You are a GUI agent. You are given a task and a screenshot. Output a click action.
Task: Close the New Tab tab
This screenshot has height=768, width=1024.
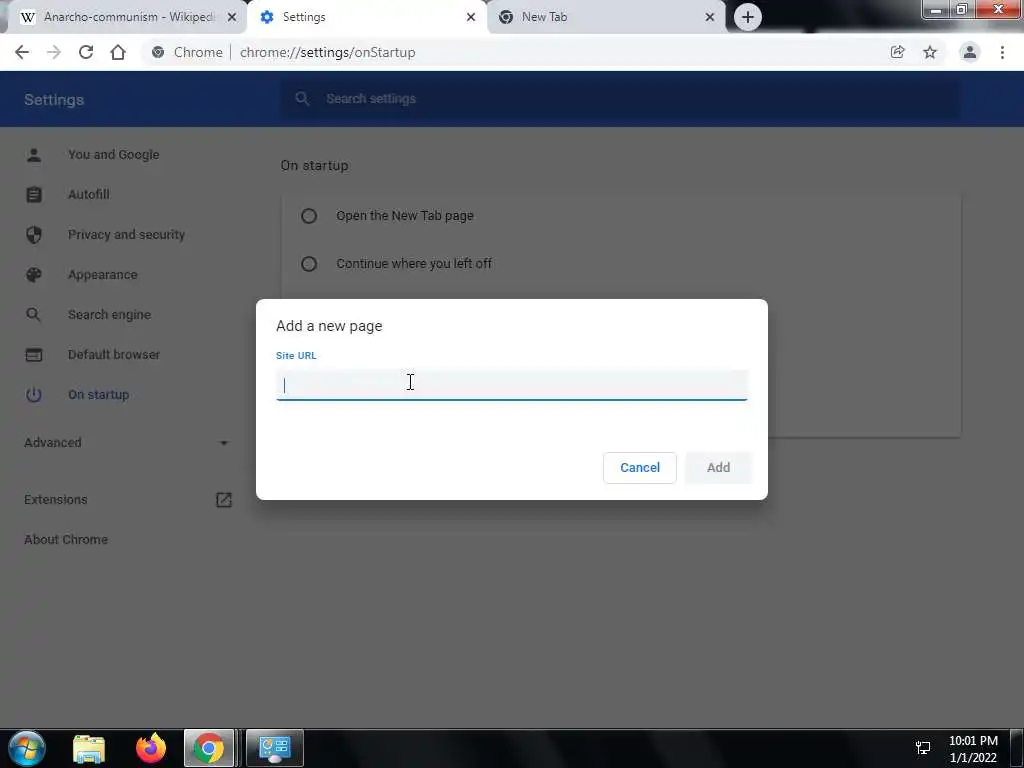pyautogui.click(x=710, y=17)
